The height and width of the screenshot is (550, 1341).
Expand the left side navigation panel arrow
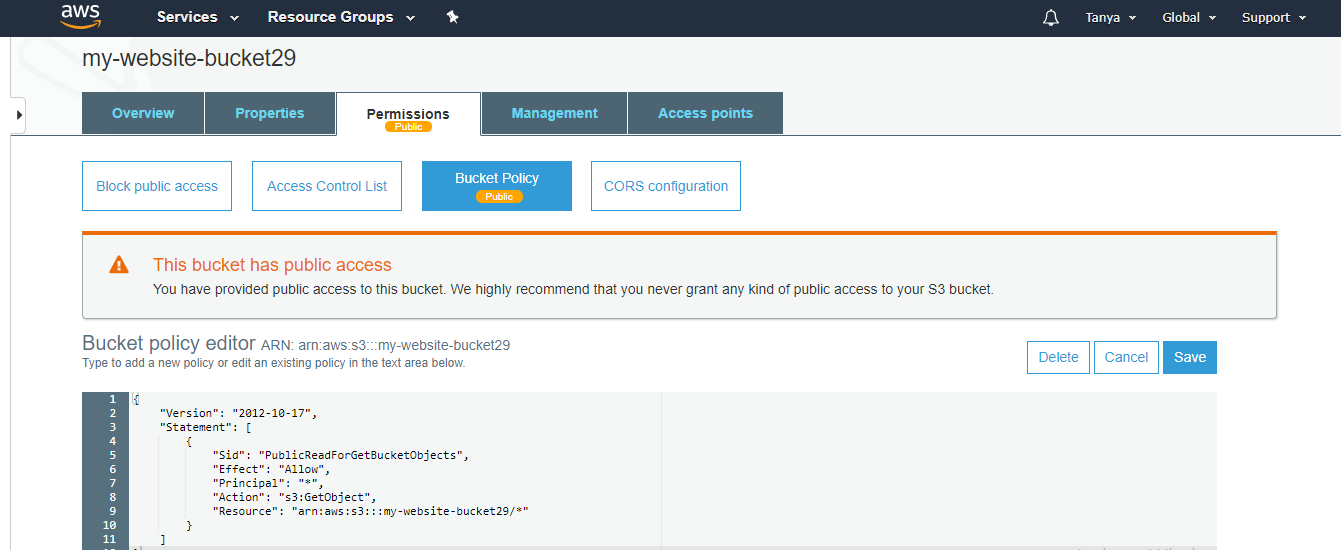pos(17,115)
